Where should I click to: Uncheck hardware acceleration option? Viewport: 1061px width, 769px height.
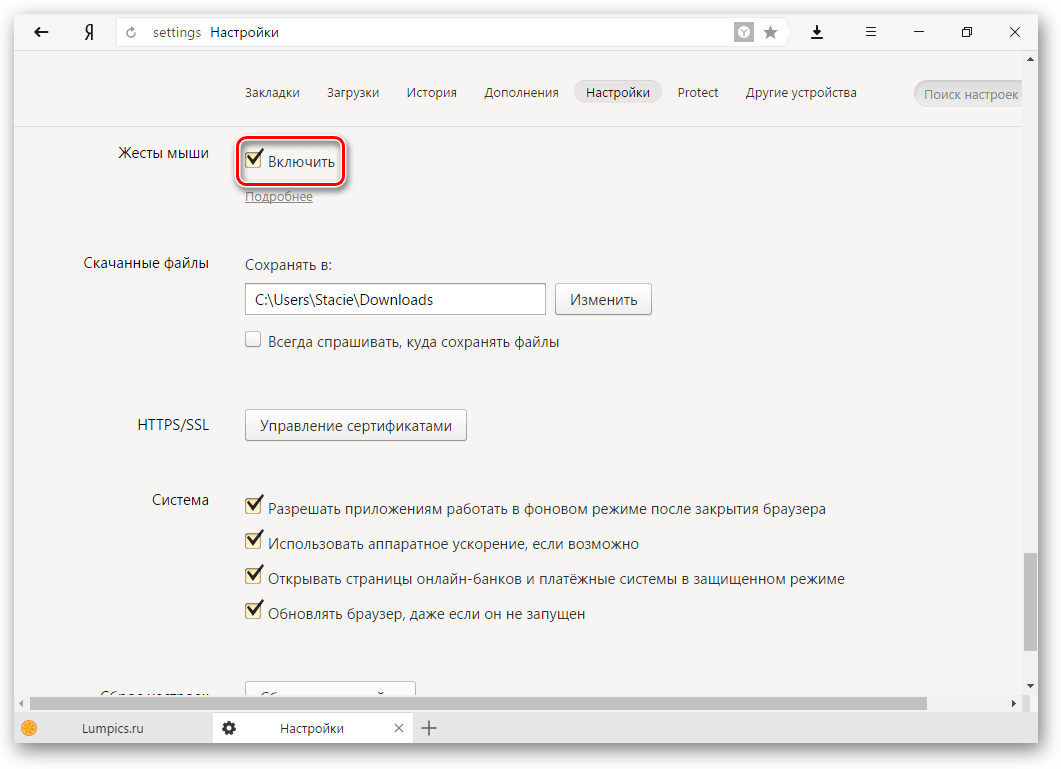[254, 542]
